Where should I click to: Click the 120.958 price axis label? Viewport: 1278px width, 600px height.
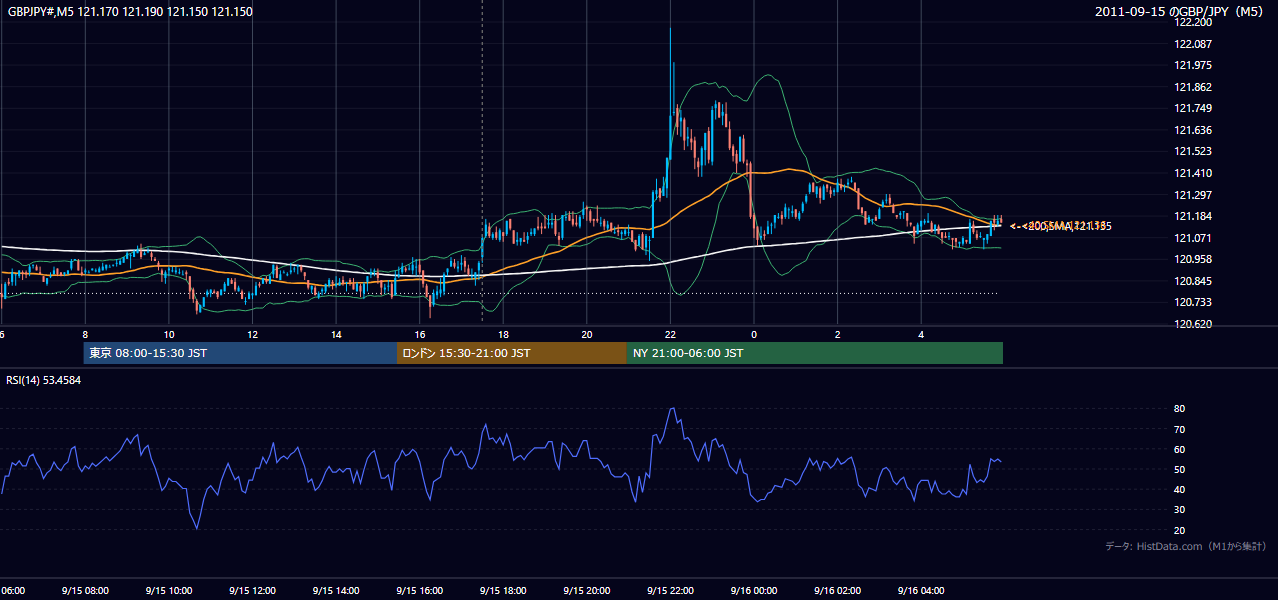pyautogui.click(x=1191, y=259)
